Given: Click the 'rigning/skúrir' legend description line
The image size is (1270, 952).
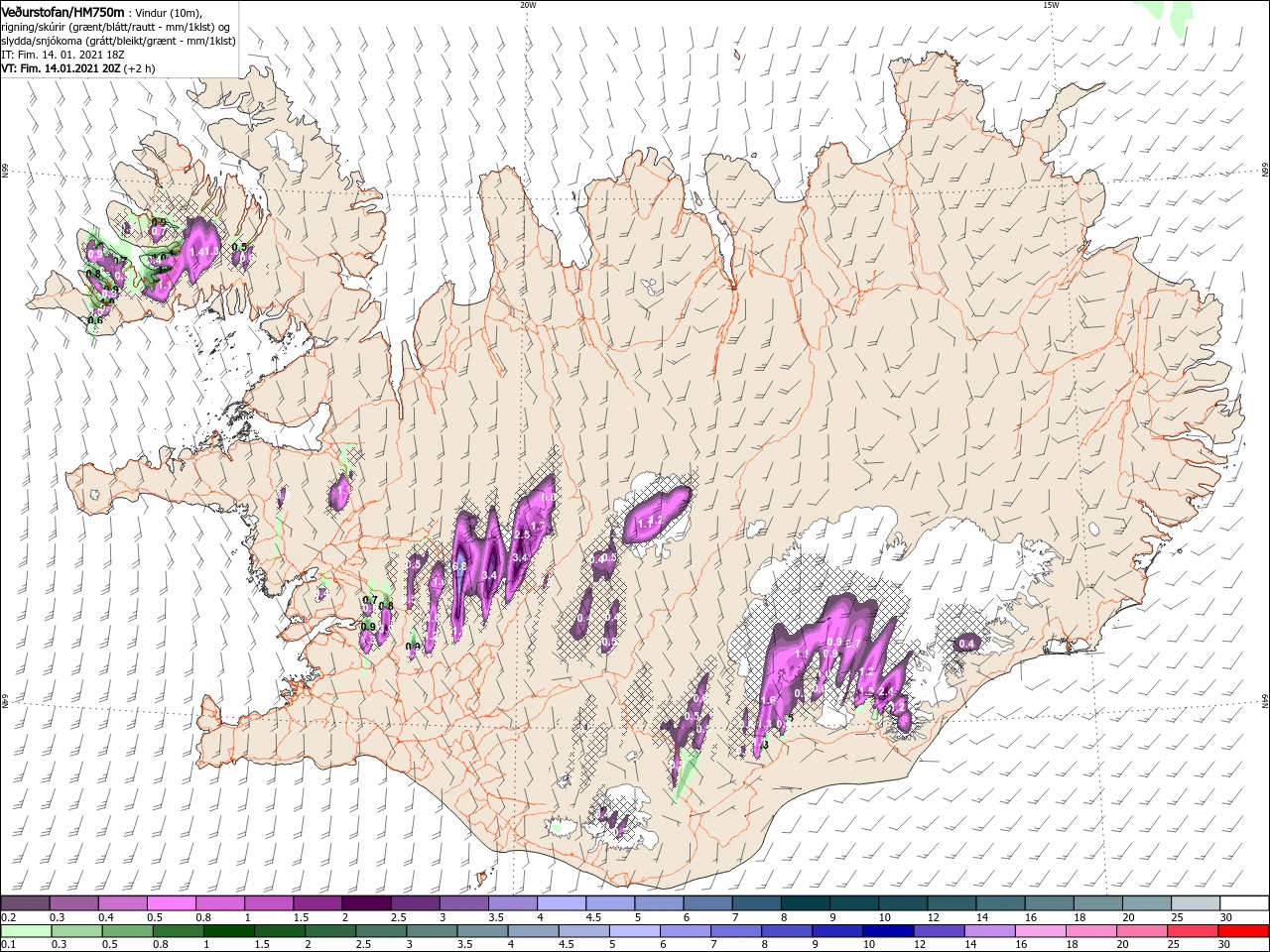Looking at the screenshot, I should [115, 27].
